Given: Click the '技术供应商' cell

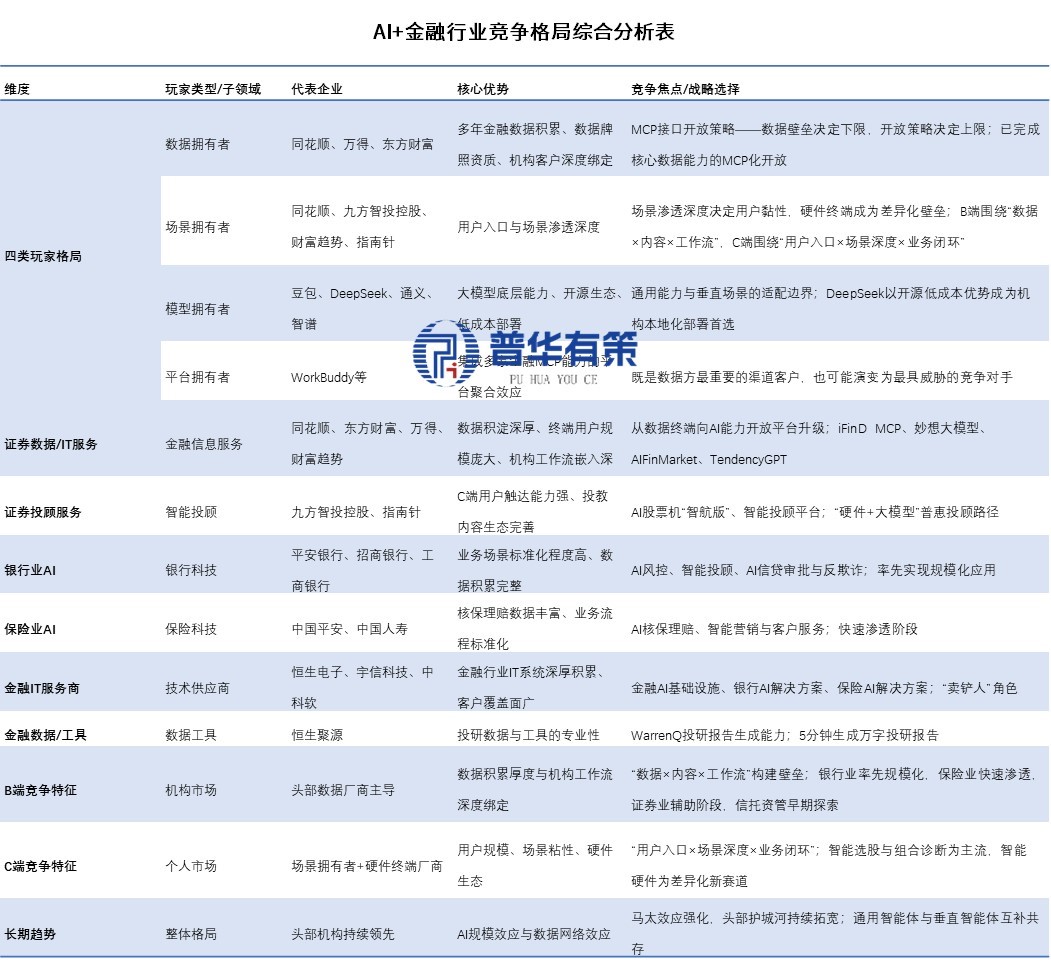Looking at the screenshot, I should [198, 688].
